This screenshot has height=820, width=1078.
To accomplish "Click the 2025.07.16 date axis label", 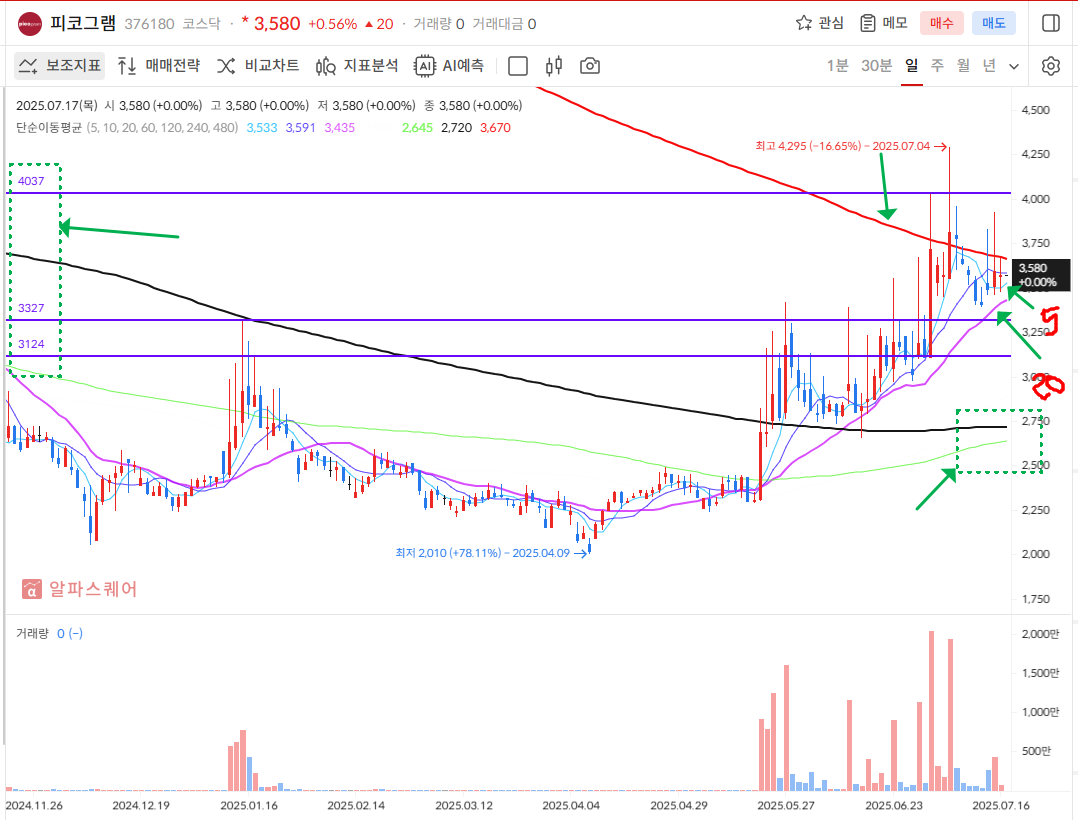I will [1001, 806].
